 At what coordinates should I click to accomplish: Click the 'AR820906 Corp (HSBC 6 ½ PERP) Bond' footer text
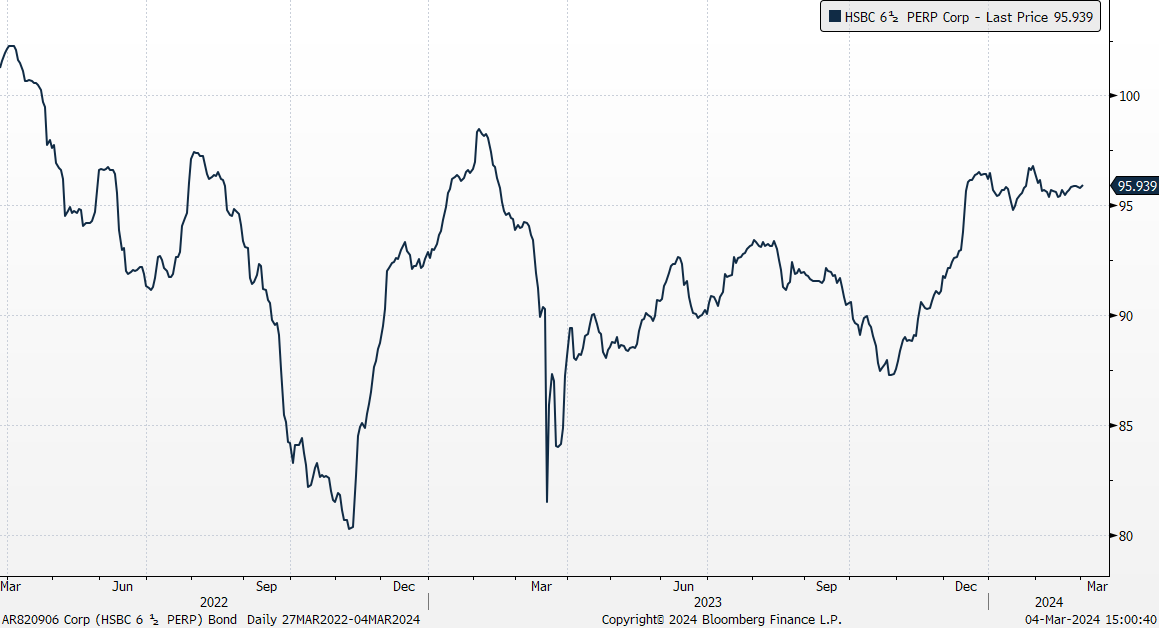coord(120,620)
